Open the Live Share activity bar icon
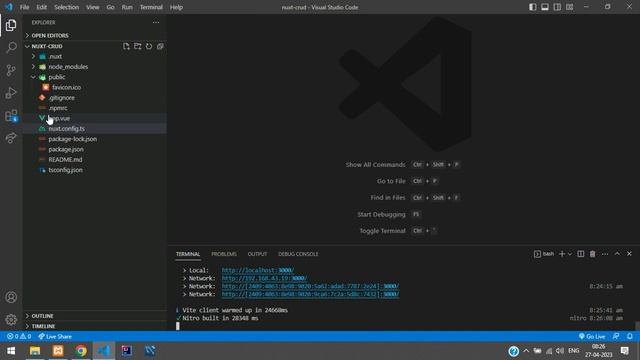 [x=11, y=138]
